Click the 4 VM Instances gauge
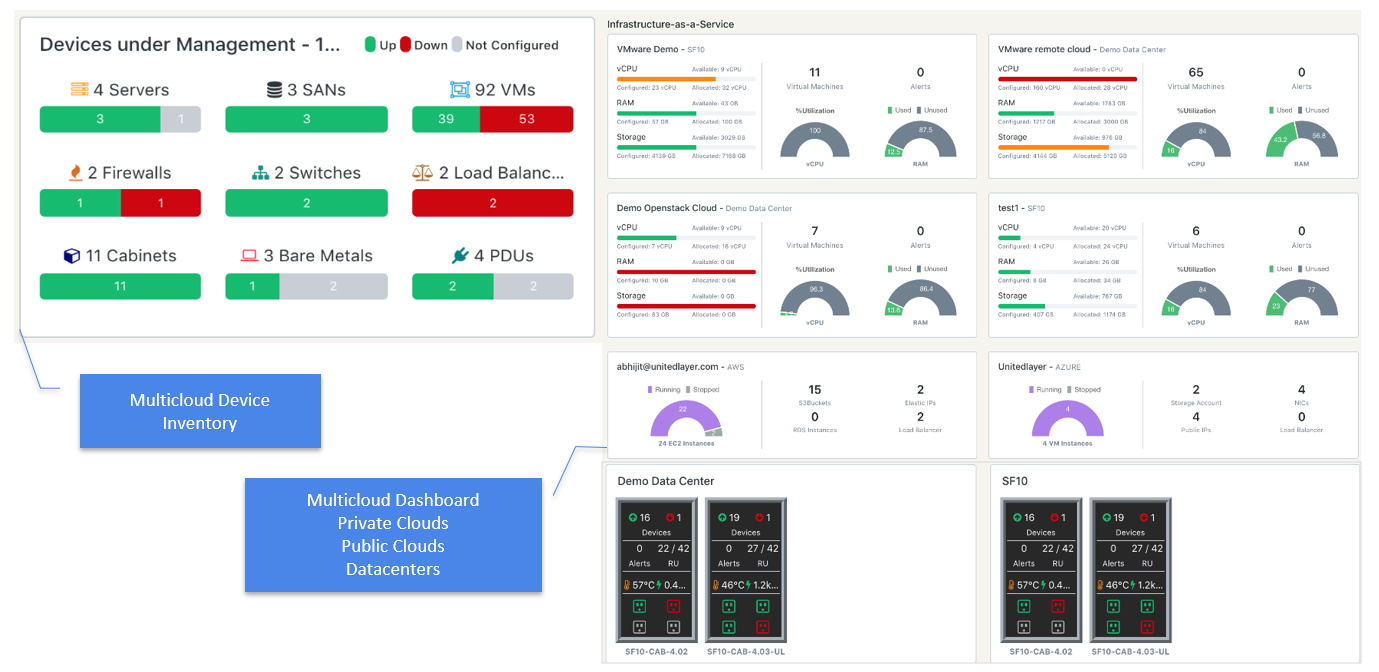The height and width of the screenshot is (672, 1379). (1067, 418)
